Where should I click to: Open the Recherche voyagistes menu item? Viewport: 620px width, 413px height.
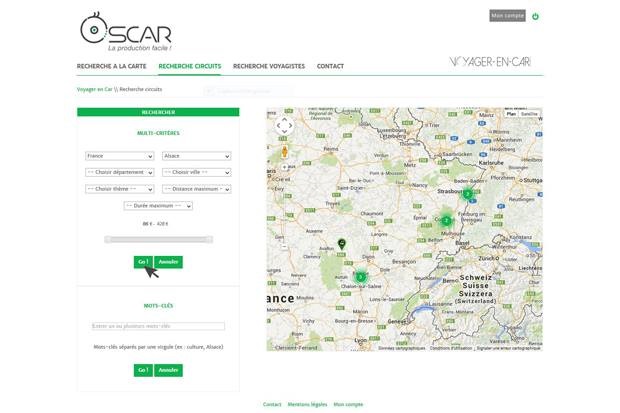(269, 66)
